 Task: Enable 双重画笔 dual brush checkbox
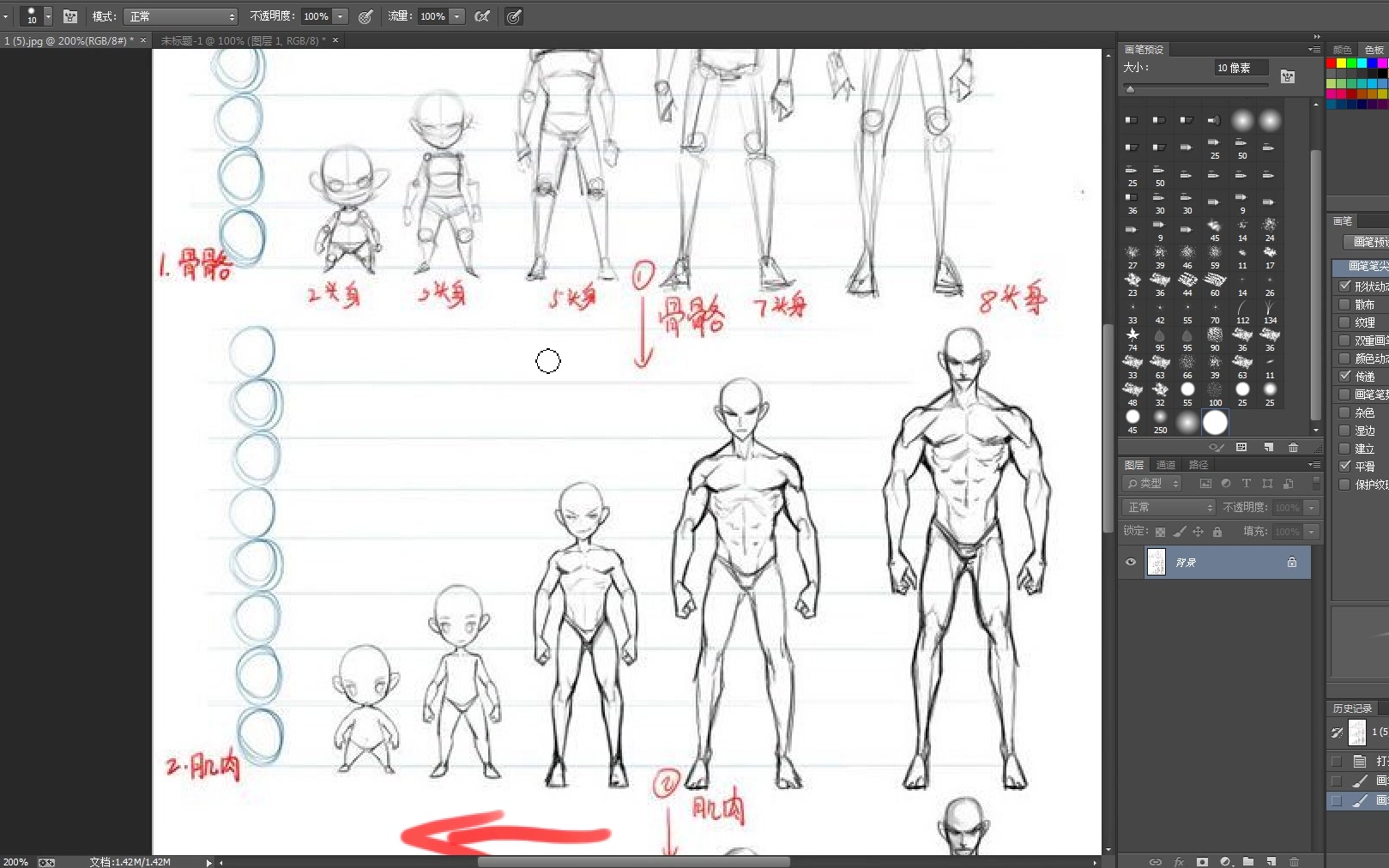tap(1344, 340)
